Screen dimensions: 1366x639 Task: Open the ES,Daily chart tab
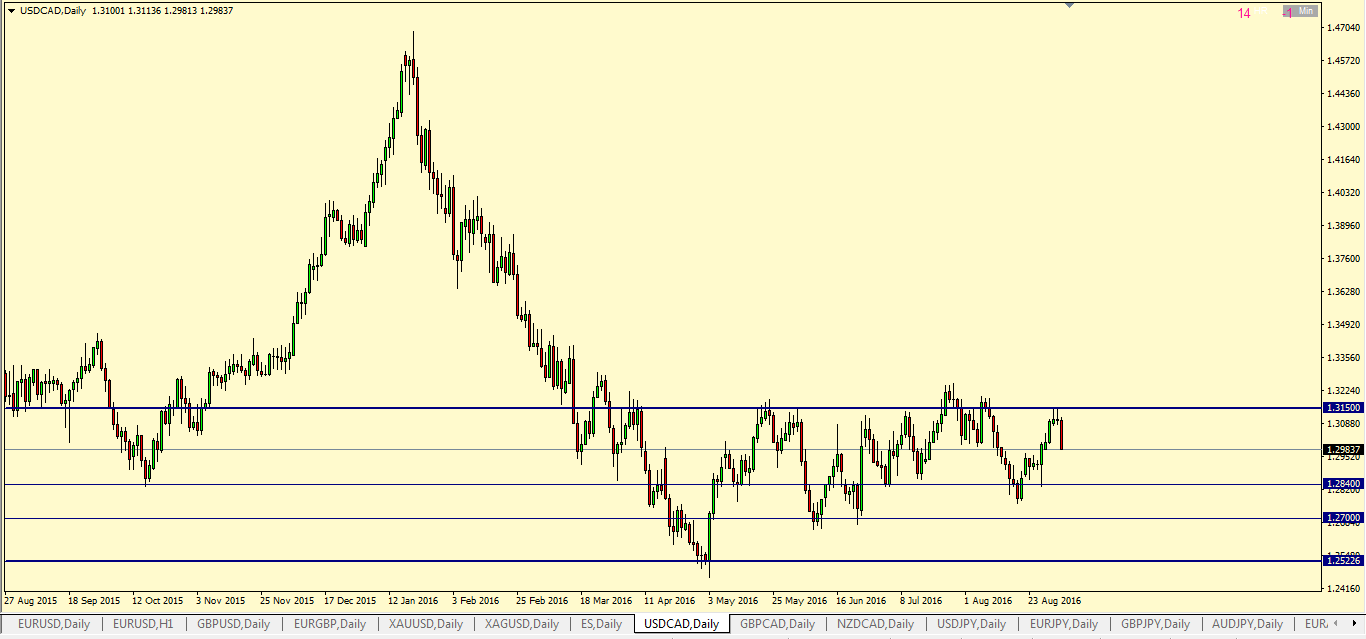(x=601, y=624)
